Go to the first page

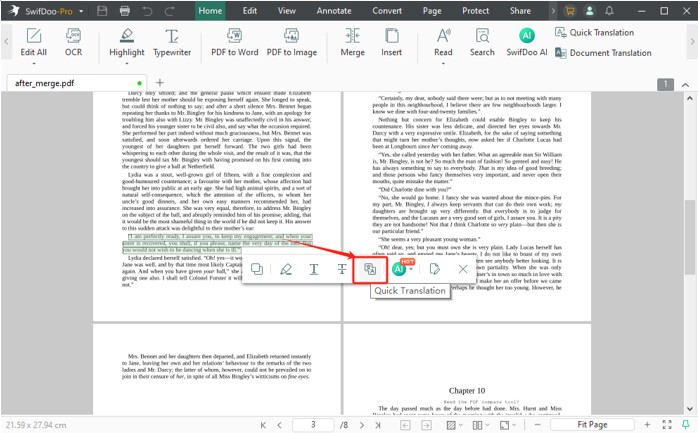pyautogui.click(x=264, y=425)
